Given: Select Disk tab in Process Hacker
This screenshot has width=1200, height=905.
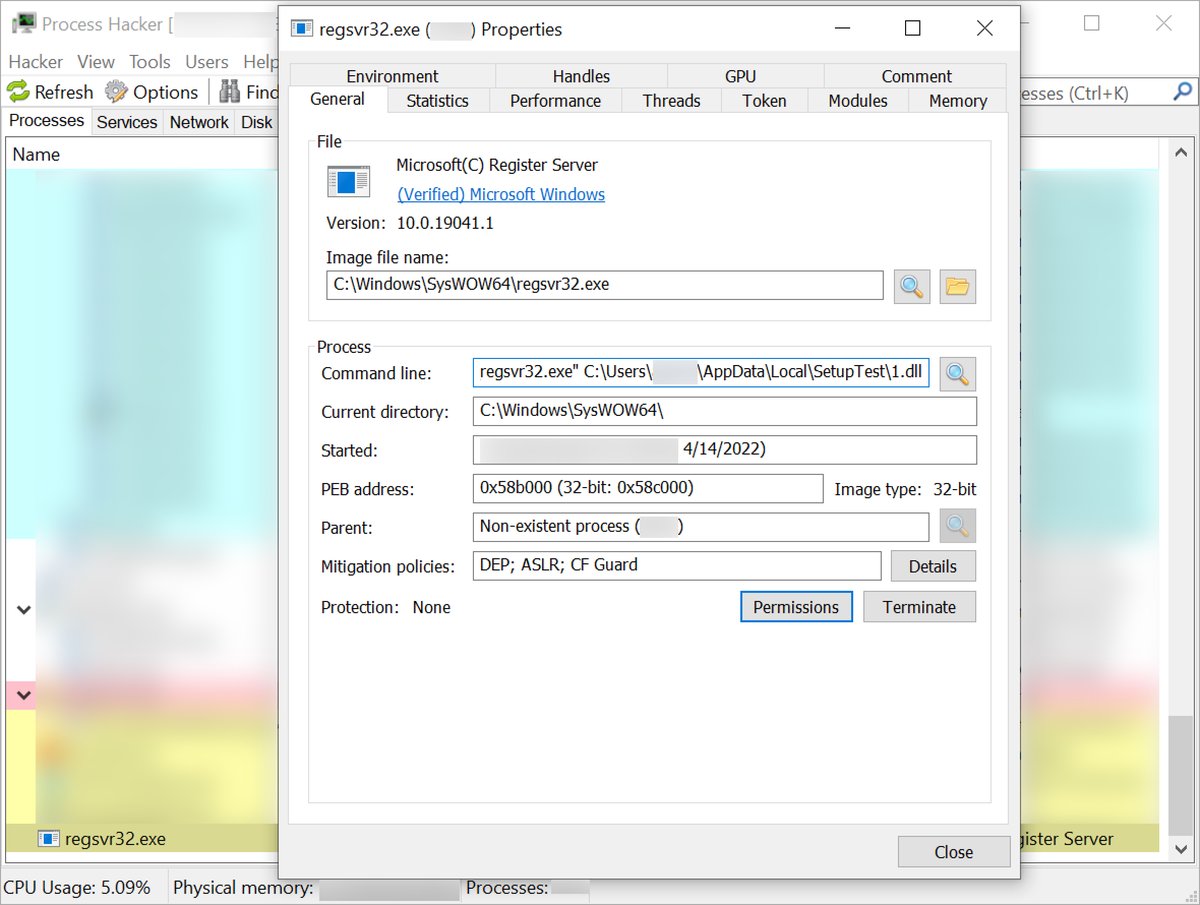Looking at the screenshot, I should click(256, 122).
